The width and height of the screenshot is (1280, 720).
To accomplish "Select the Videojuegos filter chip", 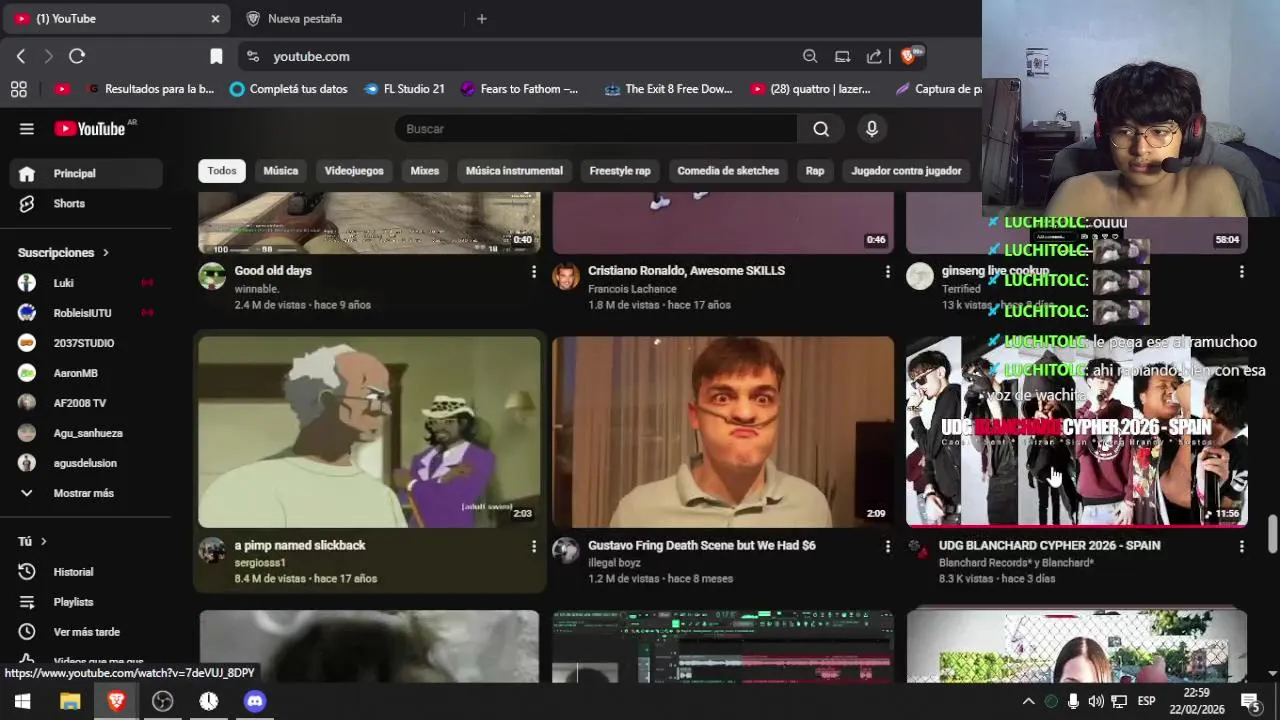I will (354, 171).
